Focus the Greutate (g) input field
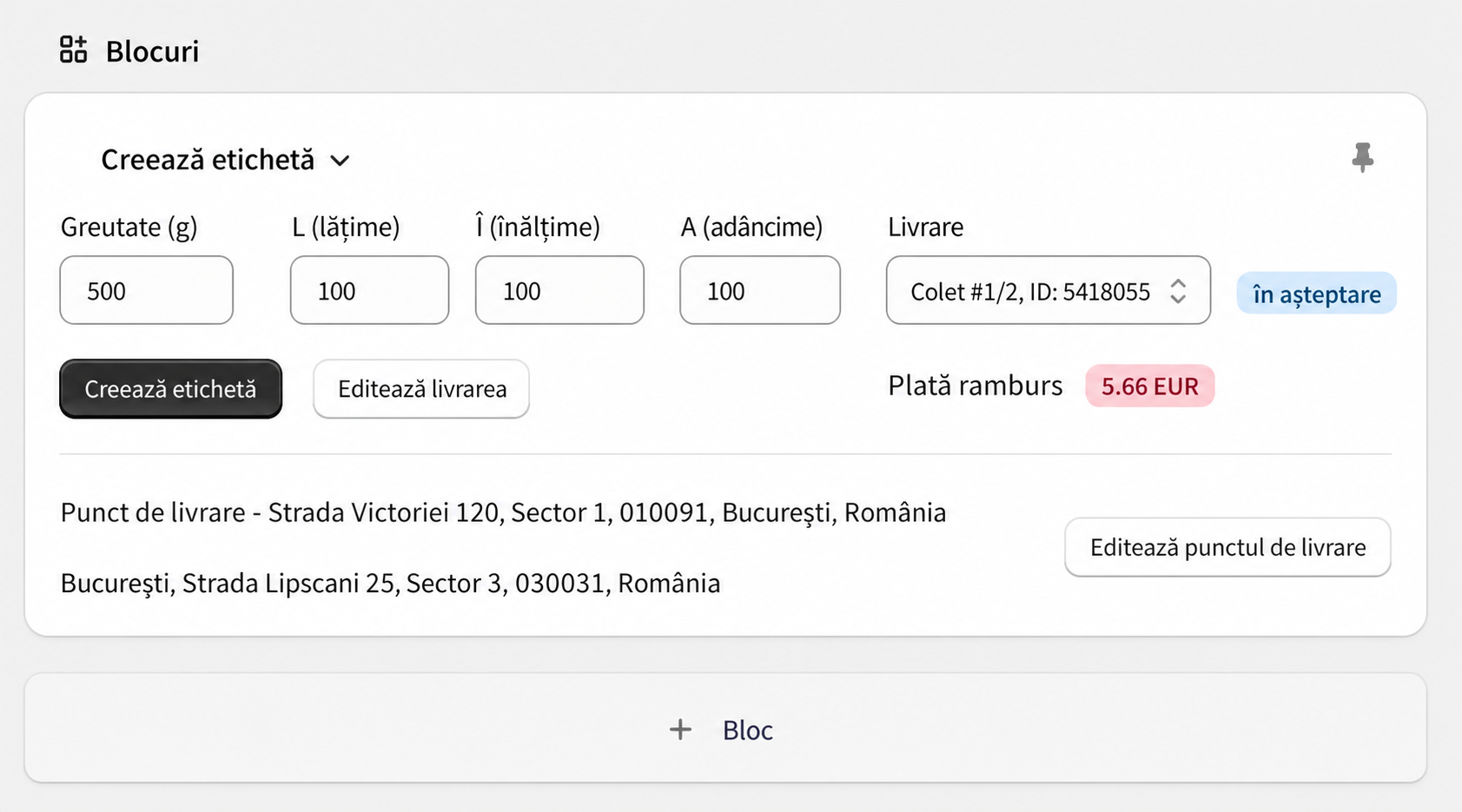1462x812 pixels. 146,290
